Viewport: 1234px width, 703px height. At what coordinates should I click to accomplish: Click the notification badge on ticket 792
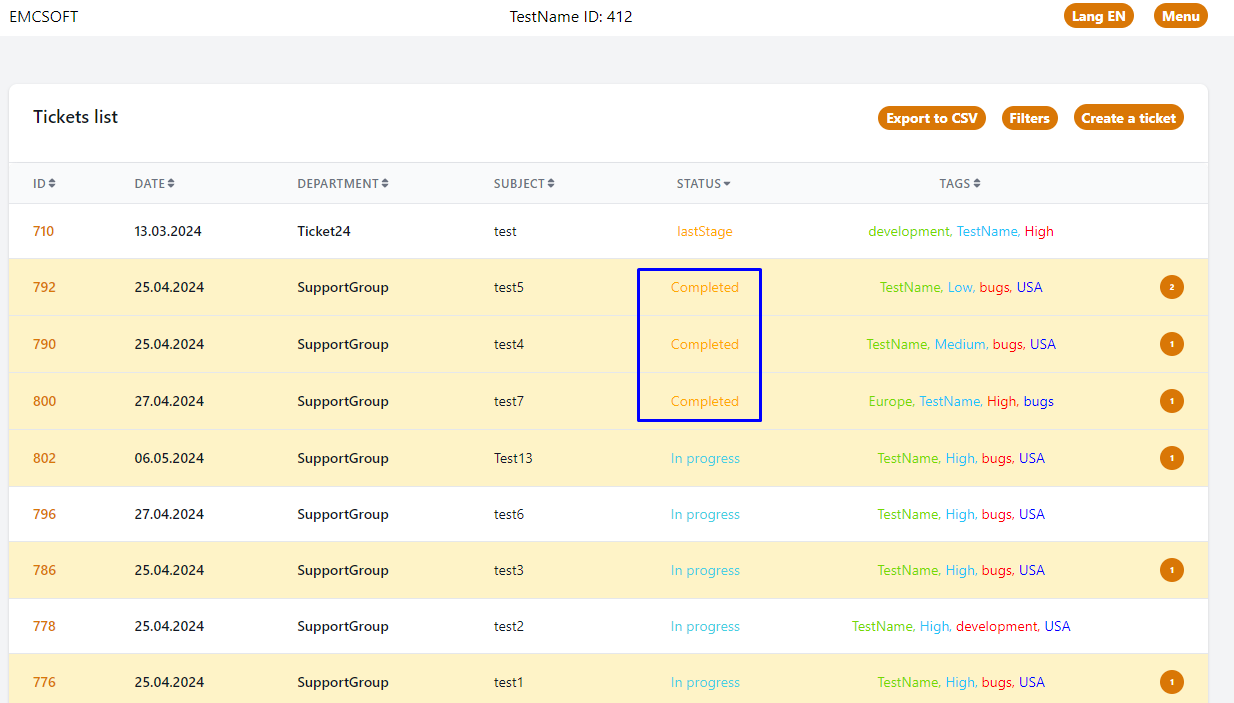(1172, 287)
